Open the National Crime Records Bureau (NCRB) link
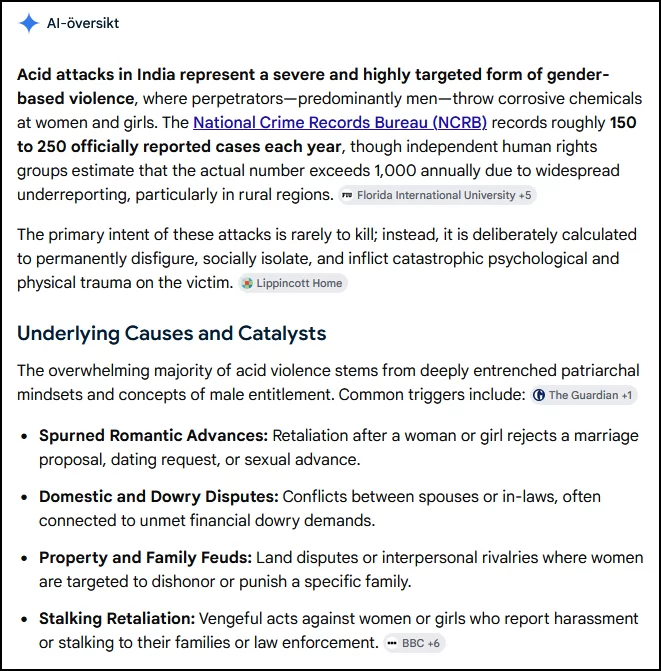The width and height of the screenshot is (661, 671). [340, 123]
